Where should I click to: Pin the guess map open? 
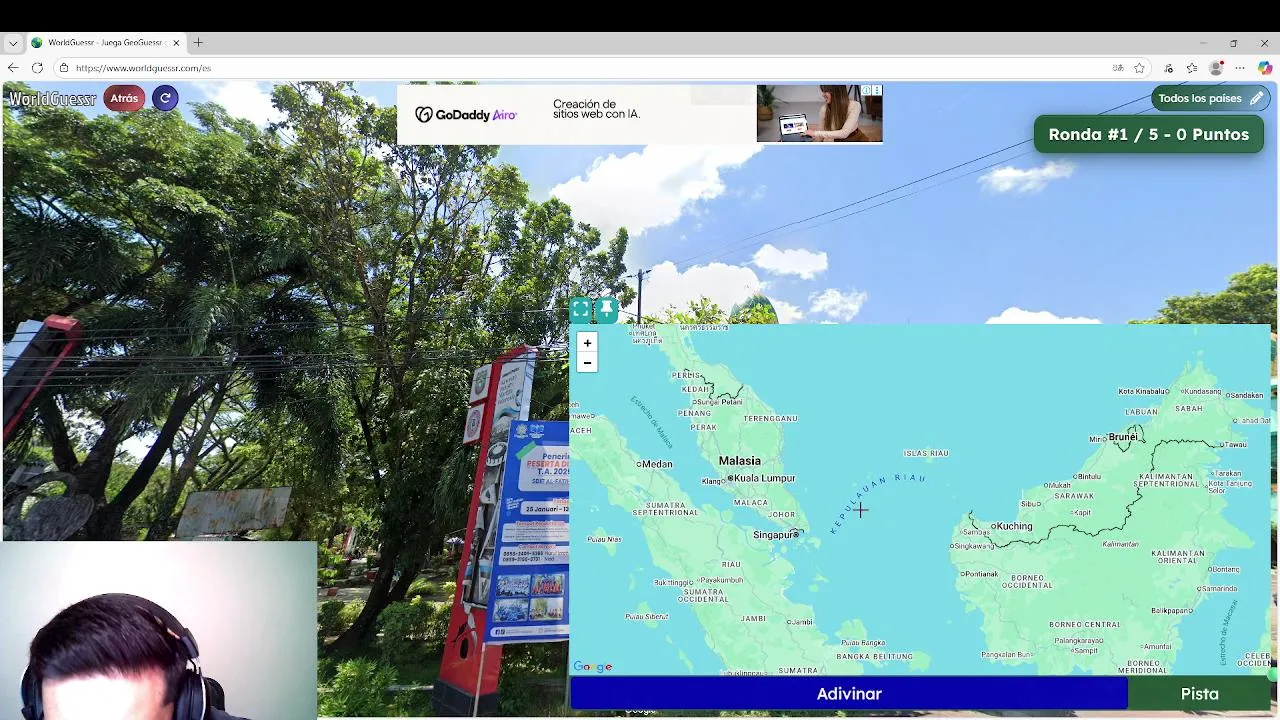point(606,310)
